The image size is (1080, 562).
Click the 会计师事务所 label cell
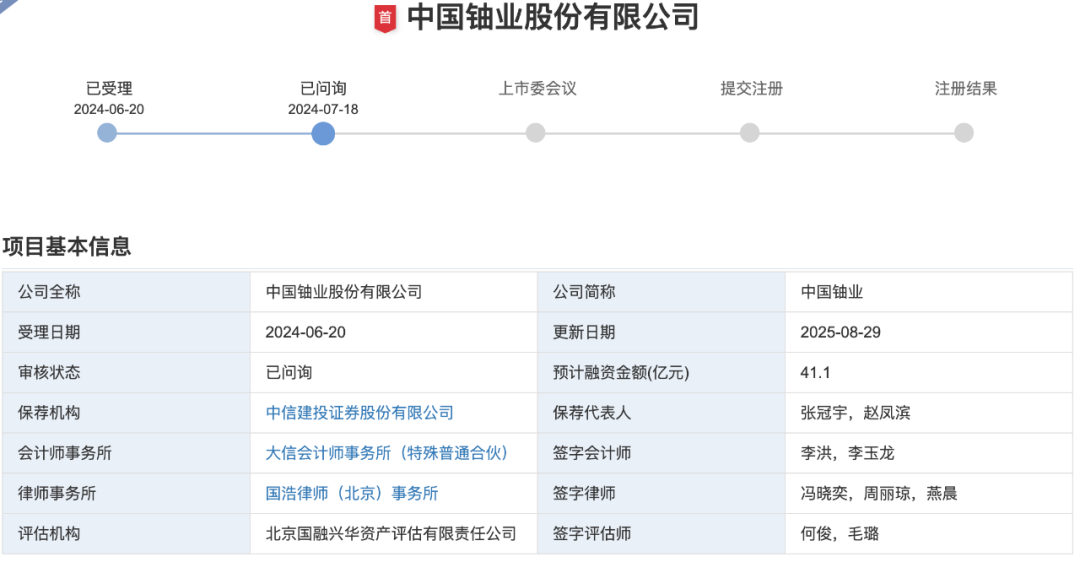click(x=126, y=453)
